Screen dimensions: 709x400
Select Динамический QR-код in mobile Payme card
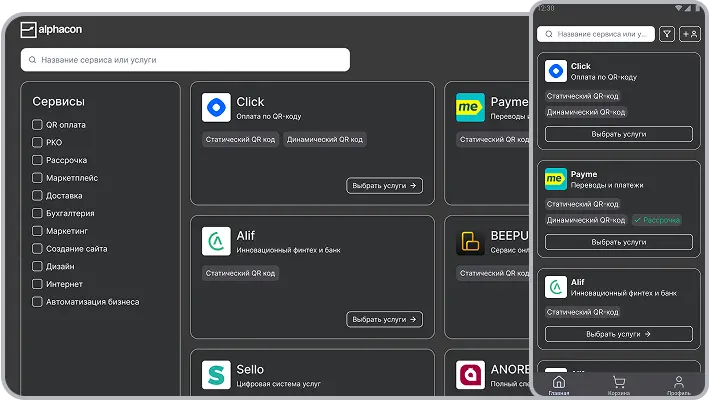click(586, 220)
